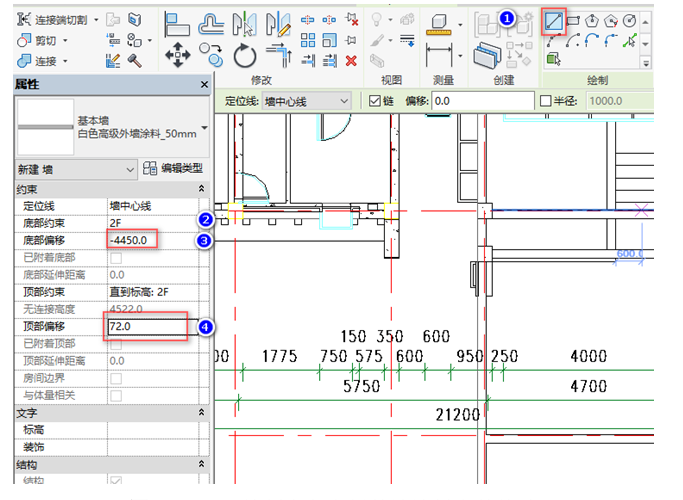The width and height of the screenshot is (683, 500).
Task: Click the Move tool icon
Action: 177,54
